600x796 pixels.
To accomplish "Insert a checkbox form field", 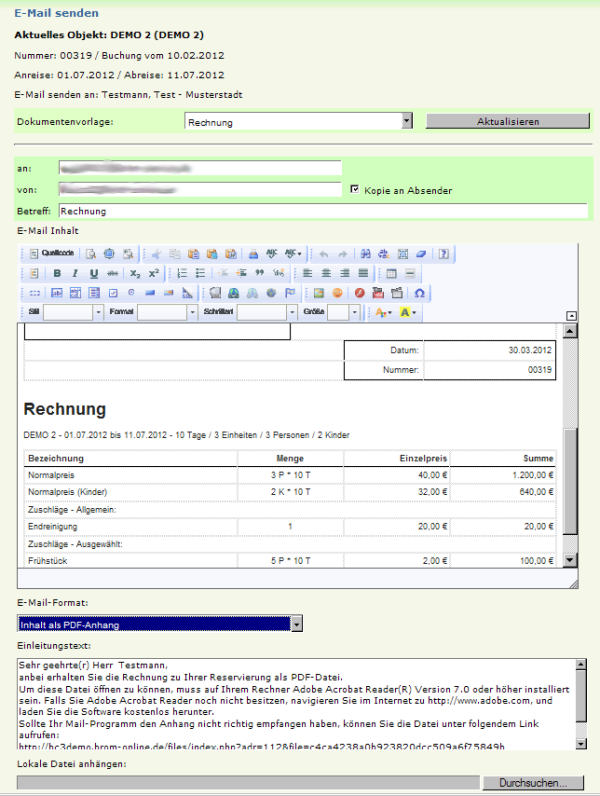I will (113, 293).
